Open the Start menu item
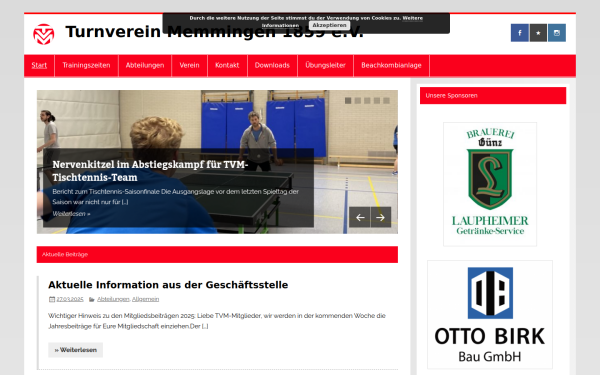This screenshot has width=600, height=375. [x=39, y=65]
